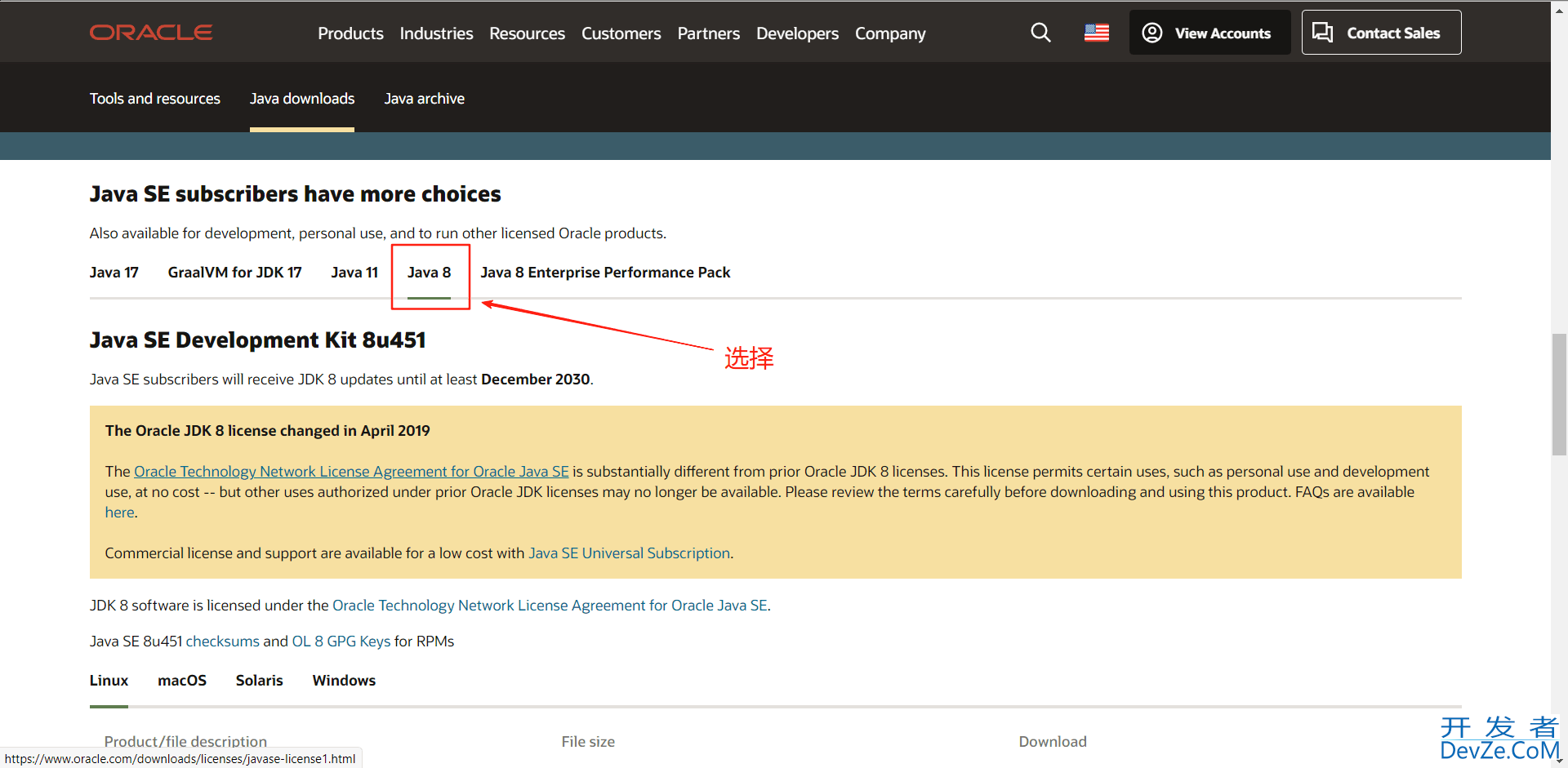Select the Windows tab
Viewport: 1568px width, 768px height.
pos(344,681)
